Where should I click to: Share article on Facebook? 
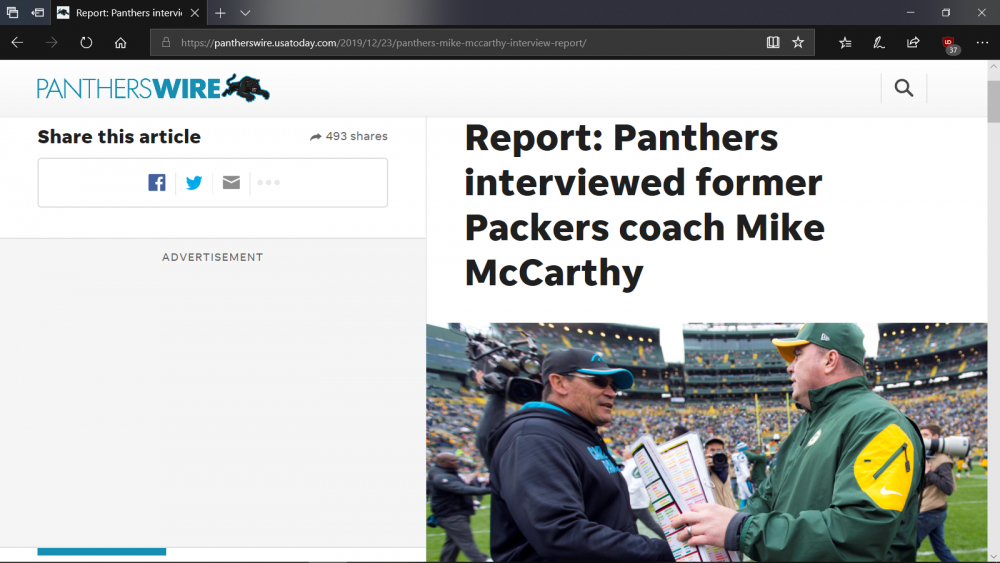157,182
